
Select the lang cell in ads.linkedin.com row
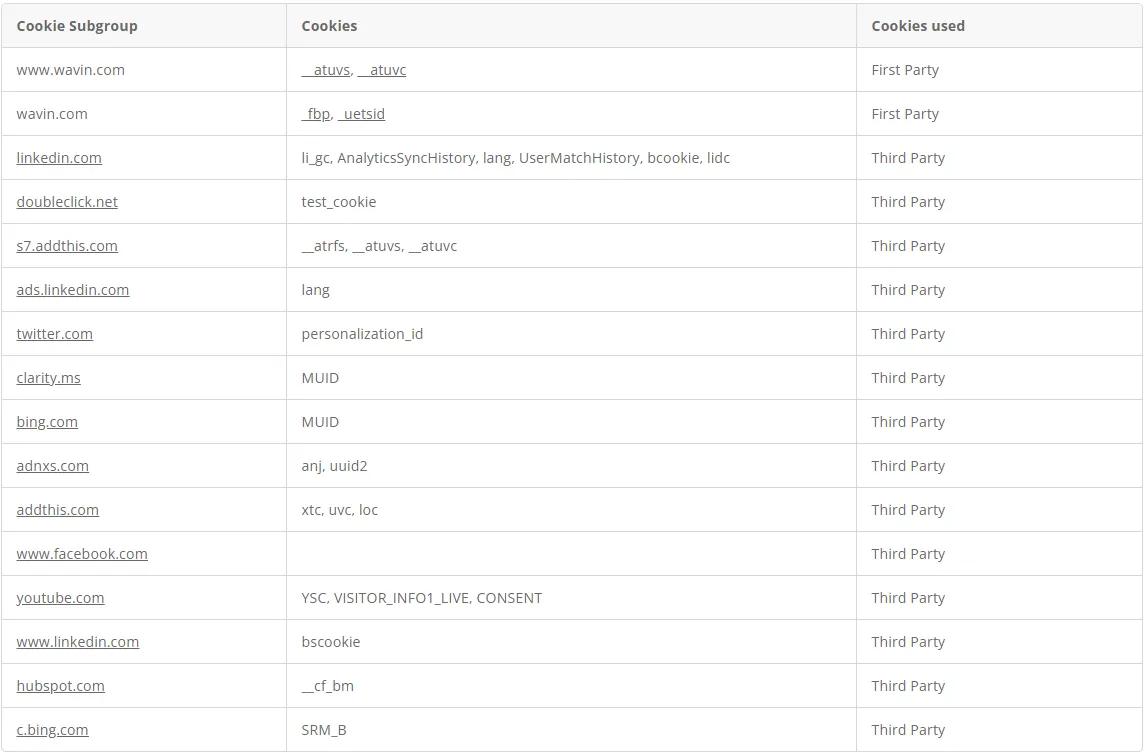pyautogui.click(x=571, y=290)
